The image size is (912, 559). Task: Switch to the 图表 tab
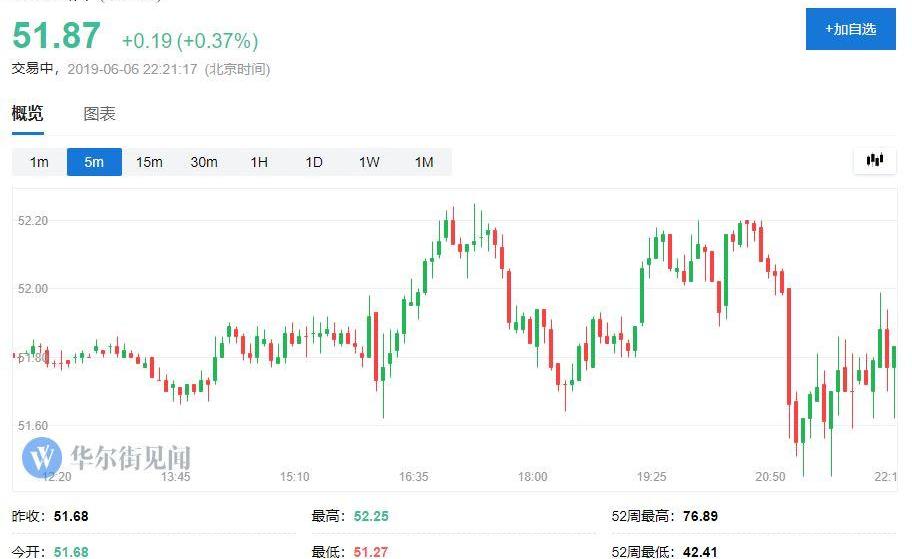click(99, 113)
